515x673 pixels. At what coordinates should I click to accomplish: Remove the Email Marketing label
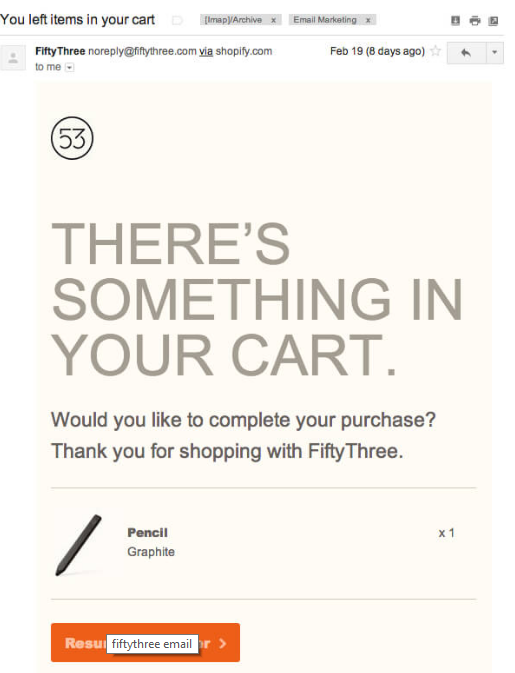coord(368,20)
